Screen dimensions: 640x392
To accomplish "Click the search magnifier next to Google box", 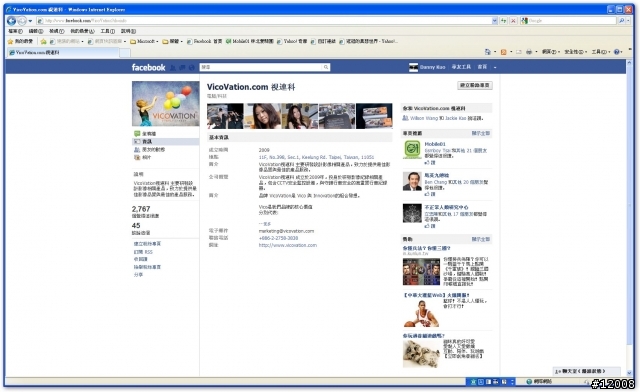I will click(622, 20).
